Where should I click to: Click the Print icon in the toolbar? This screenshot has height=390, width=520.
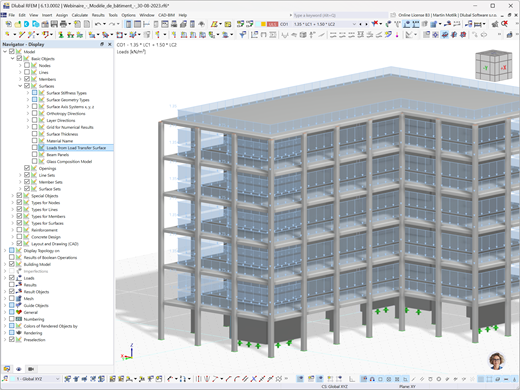coord(63,24)
